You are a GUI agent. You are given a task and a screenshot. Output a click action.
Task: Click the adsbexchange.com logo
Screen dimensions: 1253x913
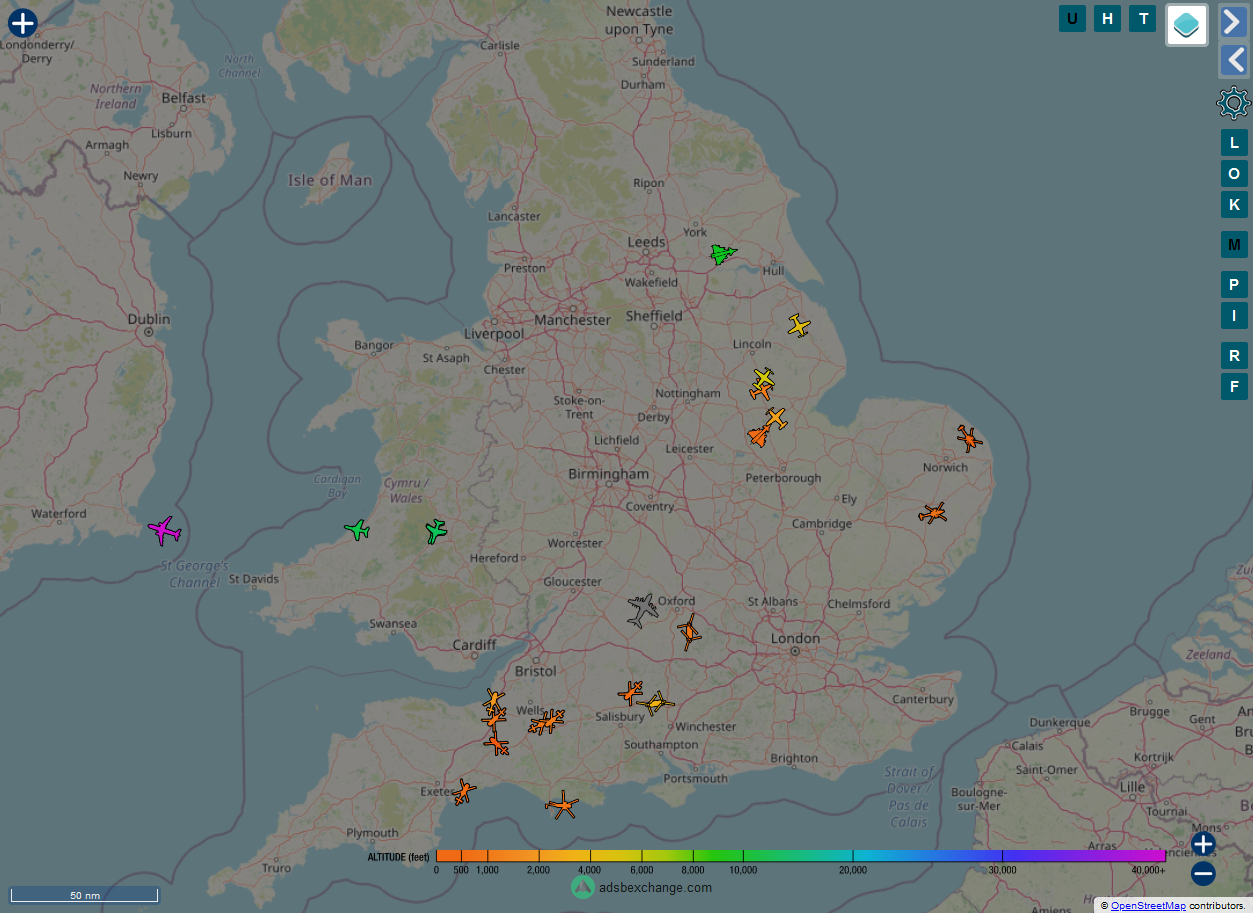point(642,887)
